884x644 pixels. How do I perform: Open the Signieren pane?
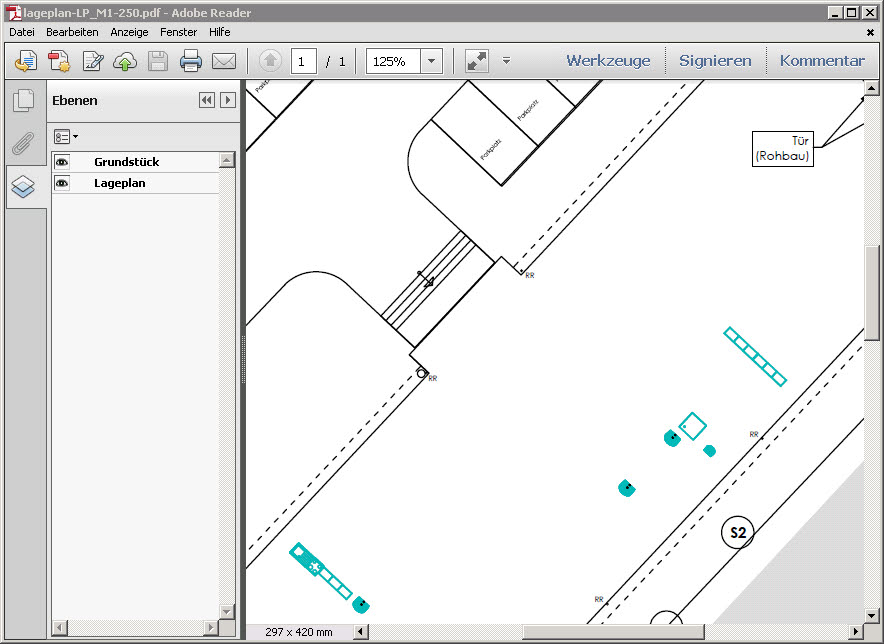(x=715, y=60)
